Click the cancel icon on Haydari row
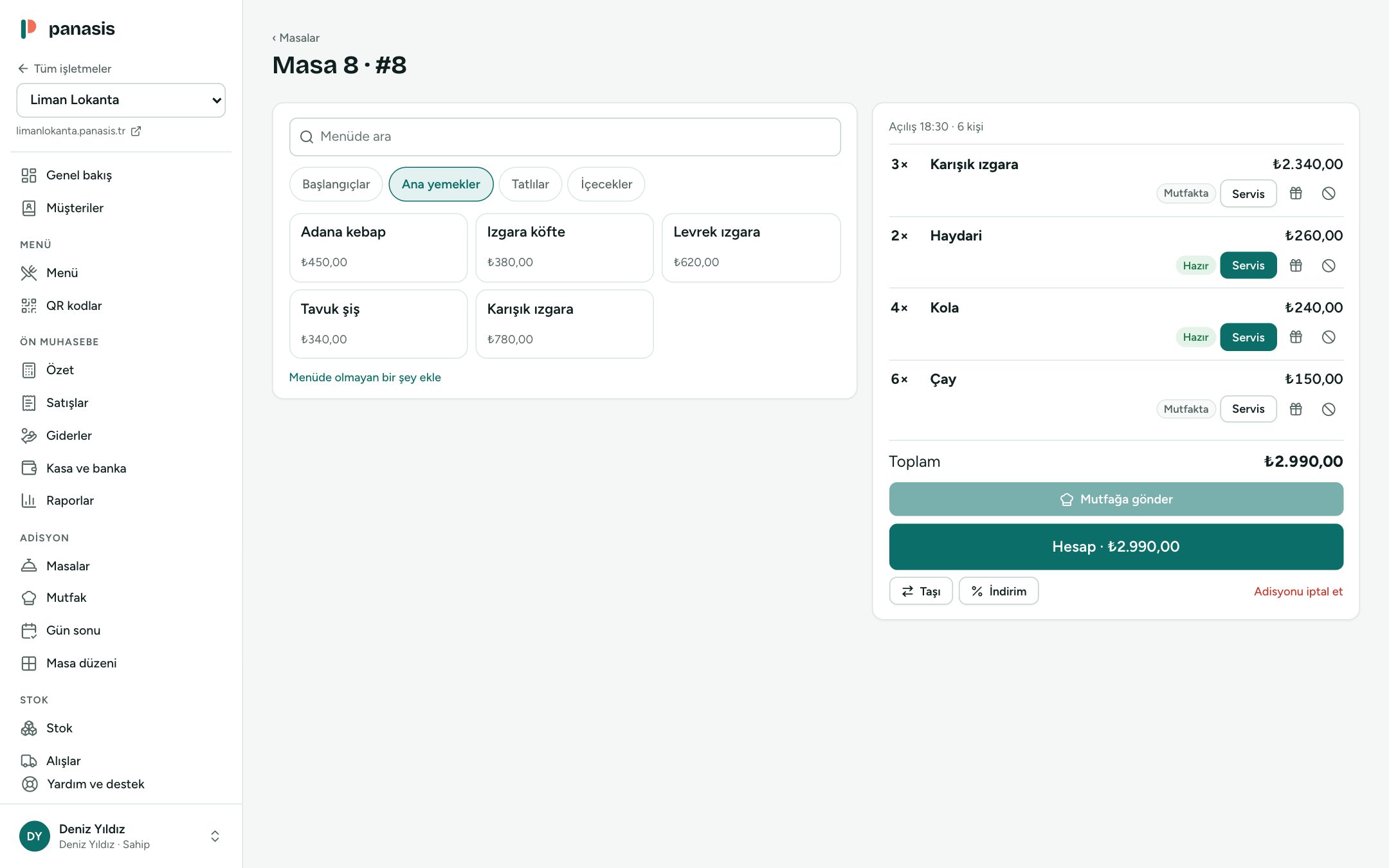This screenshot has width=1389, height=868. 1329,266
